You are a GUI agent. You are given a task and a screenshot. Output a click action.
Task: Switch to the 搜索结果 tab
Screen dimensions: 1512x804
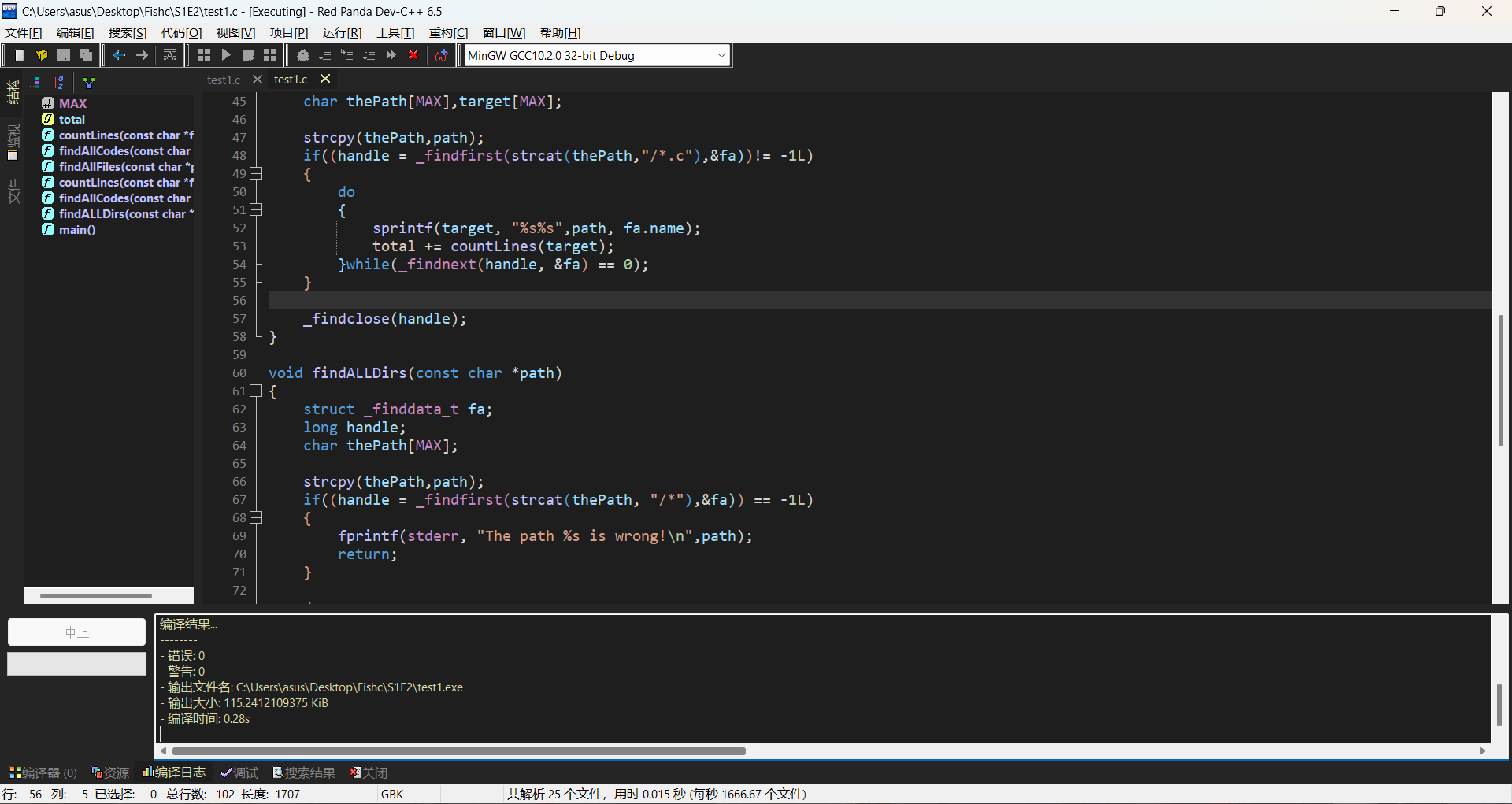point(304,773)
